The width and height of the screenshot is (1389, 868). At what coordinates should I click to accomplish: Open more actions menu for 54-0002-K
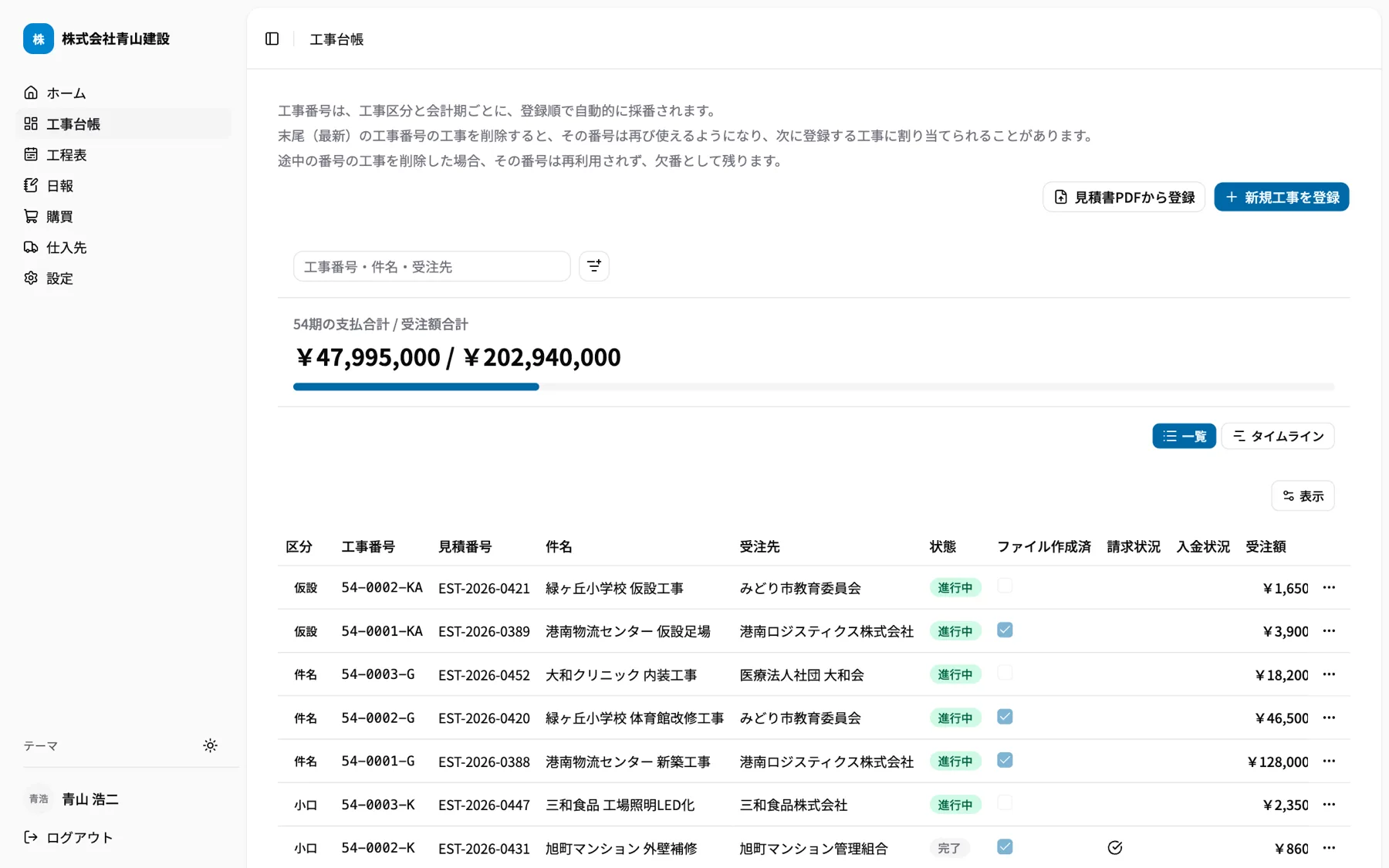(1329, 847)
